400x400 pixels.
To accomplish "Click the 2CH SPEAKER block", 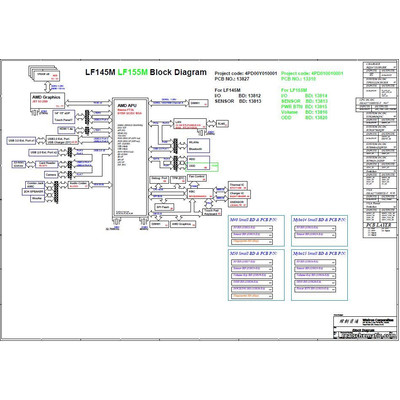I will [33, 192].
